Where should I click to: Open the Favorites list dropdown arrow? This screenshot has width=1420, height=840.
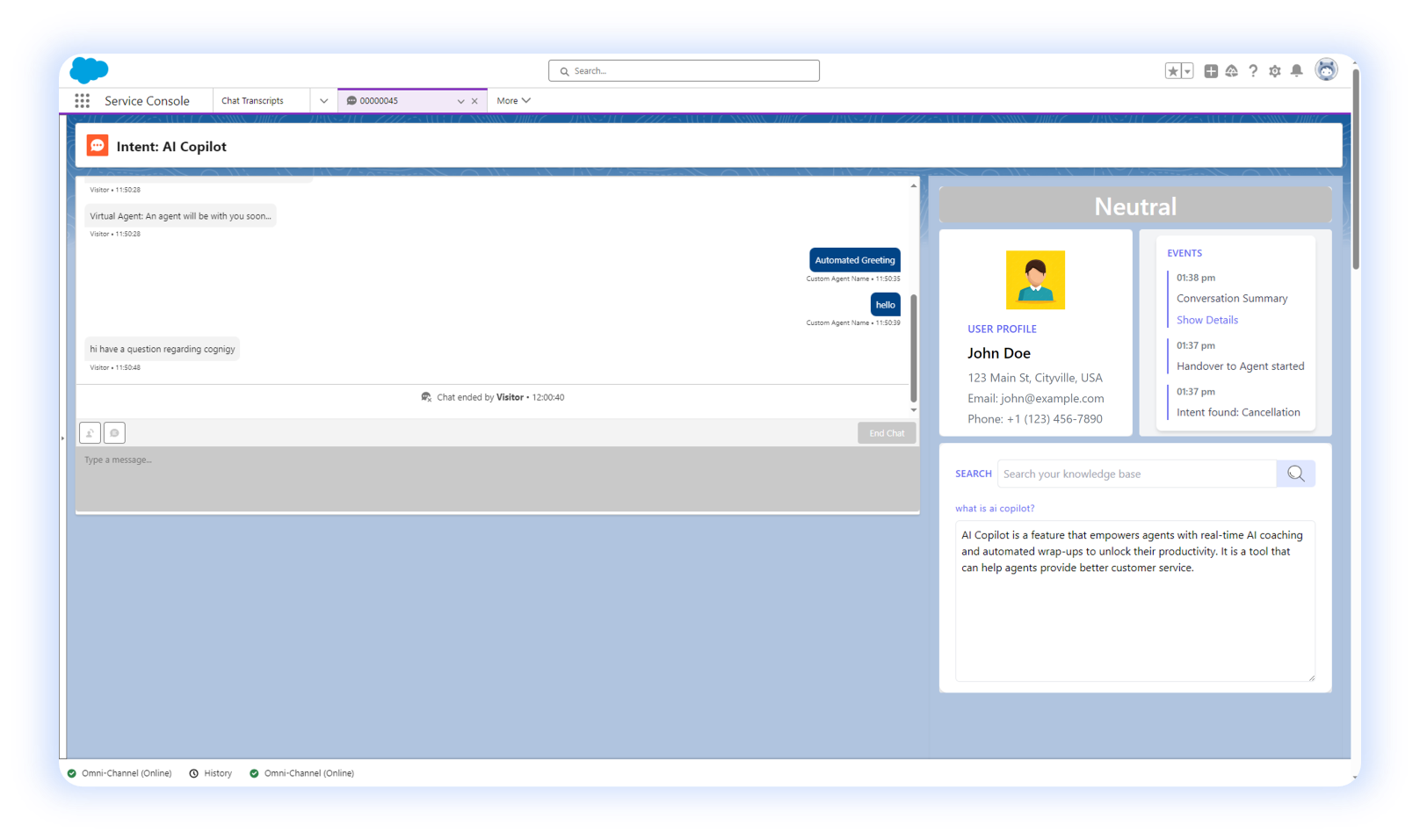[x=1187, y=71]
